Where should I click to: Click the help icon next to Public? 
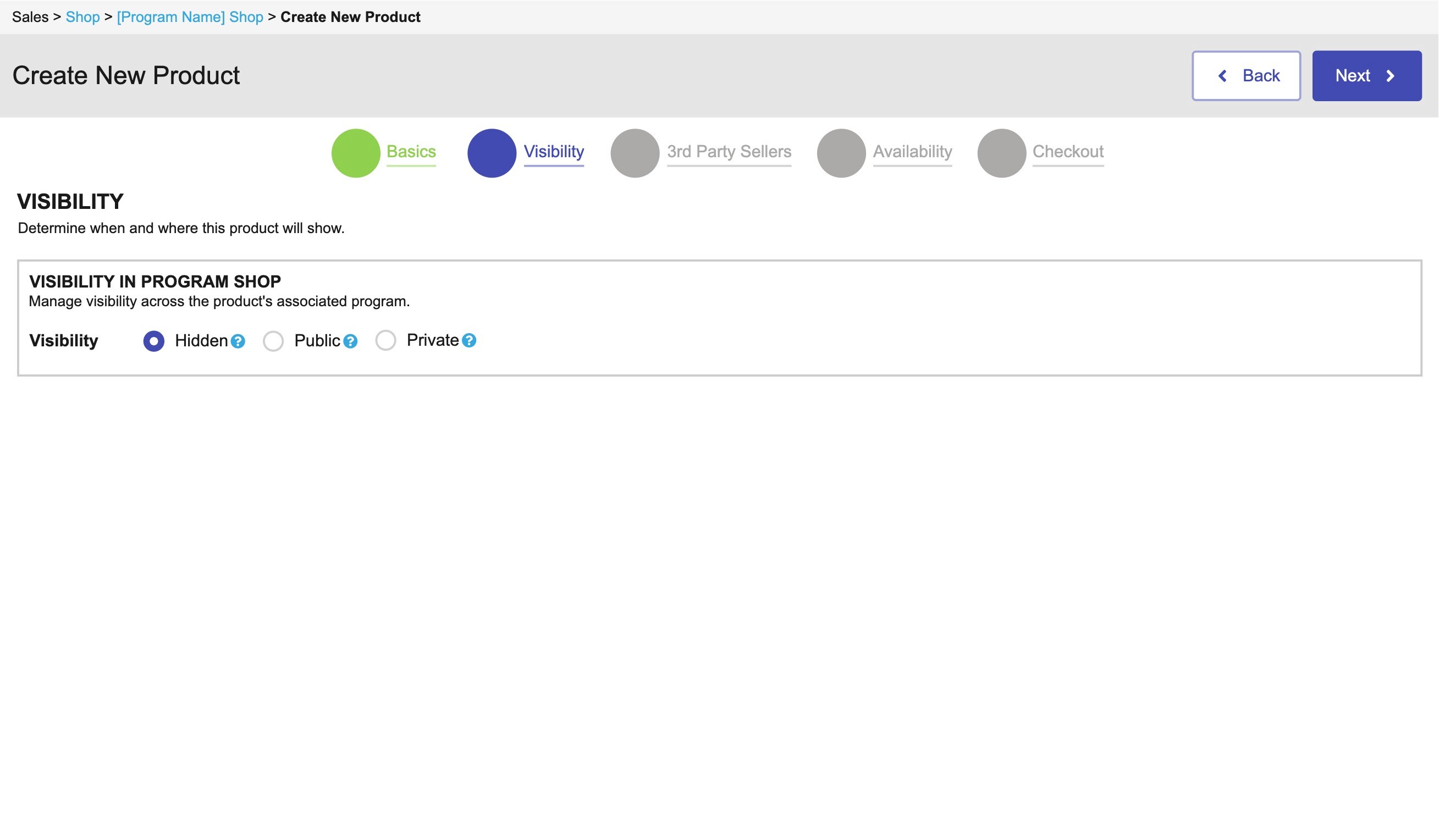(351, 341)
